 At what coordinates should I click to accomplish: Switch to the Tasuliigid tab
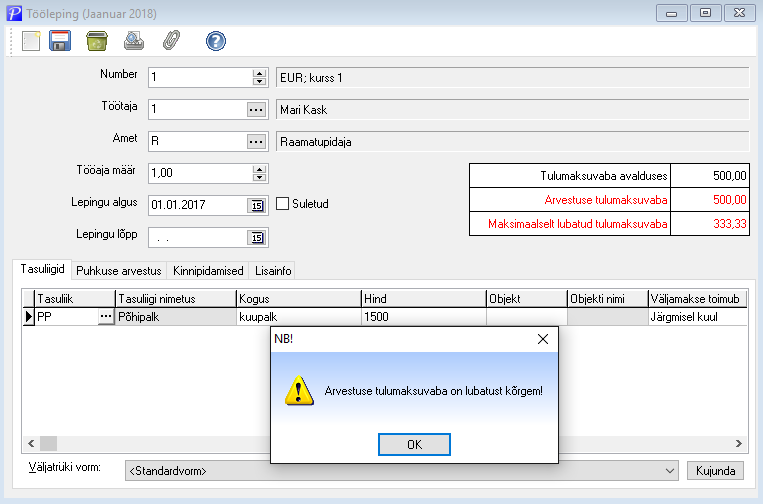42,269
